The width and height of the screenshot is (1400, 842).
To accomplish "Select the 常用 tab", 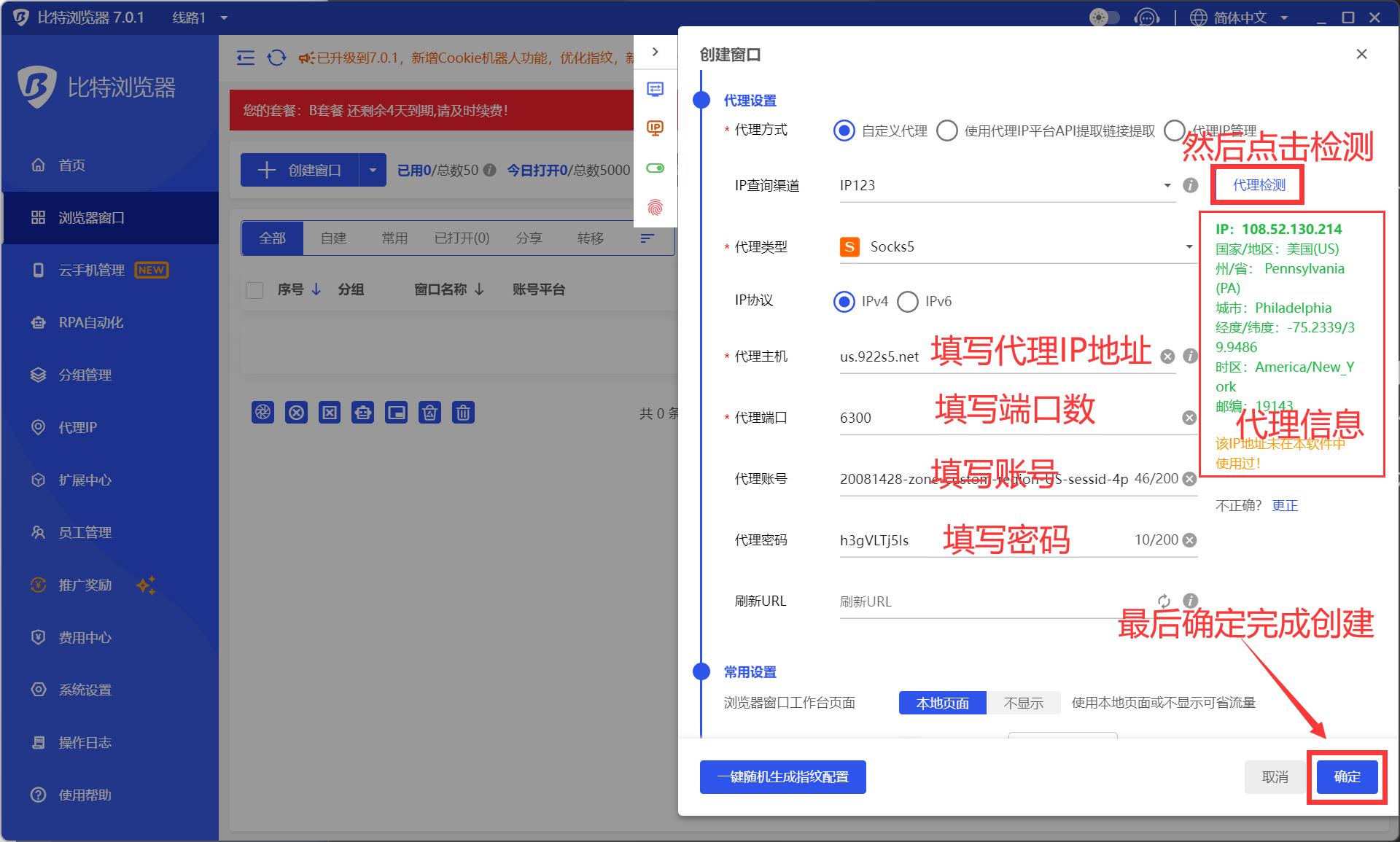I will pyautogui.click(x=394, y=238).
